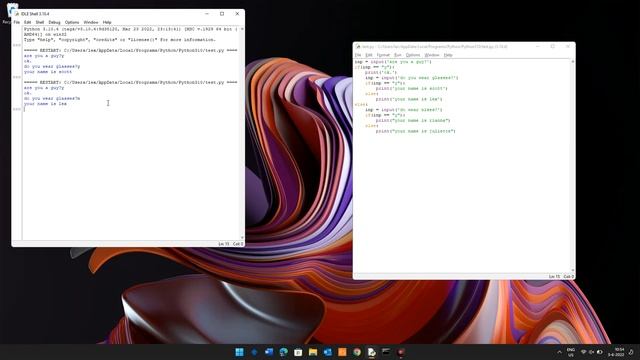Screen dimensions: 640x360
Task: Open the Format menu in test.py editor
Action: click(383, 55)
